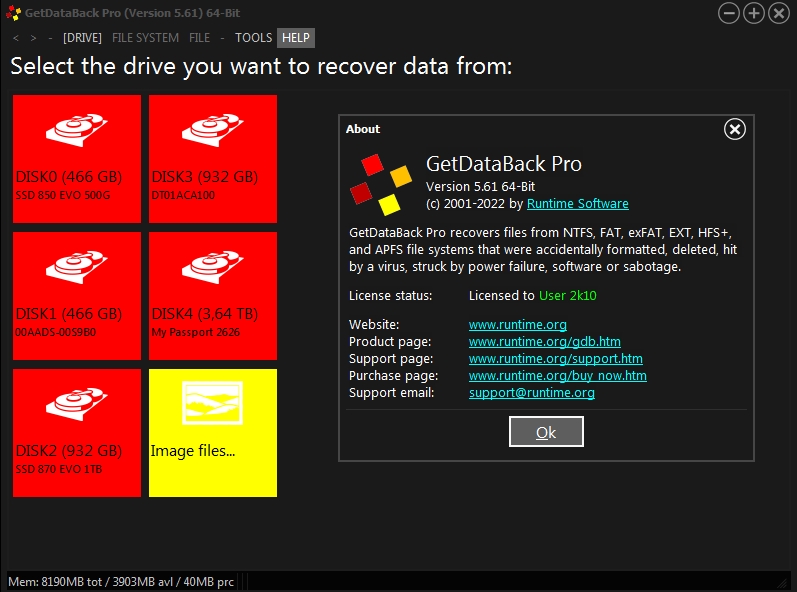
Task: Open the Runtime Software link
Action: click(x=578, y=204)
